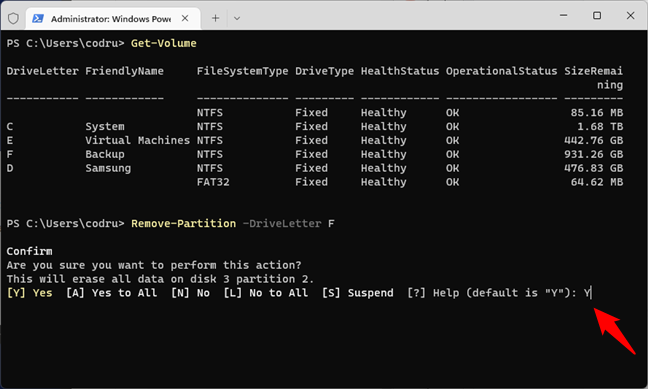Click drive letter D in the table
The height and width of the screenshot is (389, 648).
(10, 168)
